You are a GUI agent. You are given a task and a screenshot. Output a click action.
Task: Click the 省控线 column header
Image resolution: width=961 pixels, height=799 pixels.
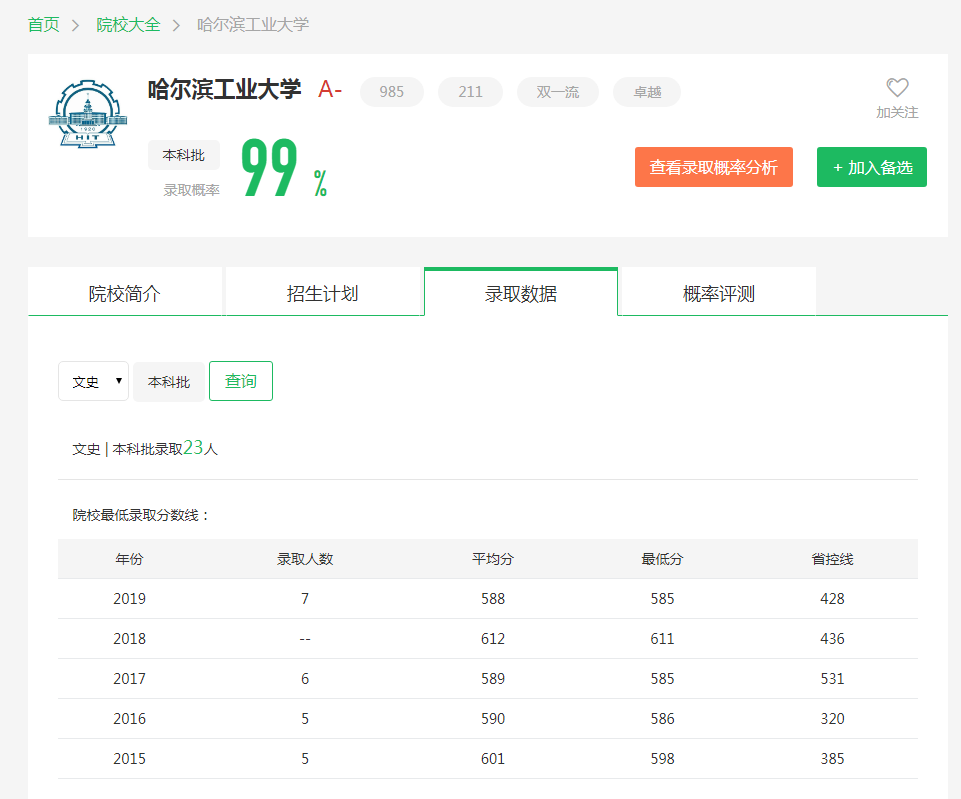(832, 559)
